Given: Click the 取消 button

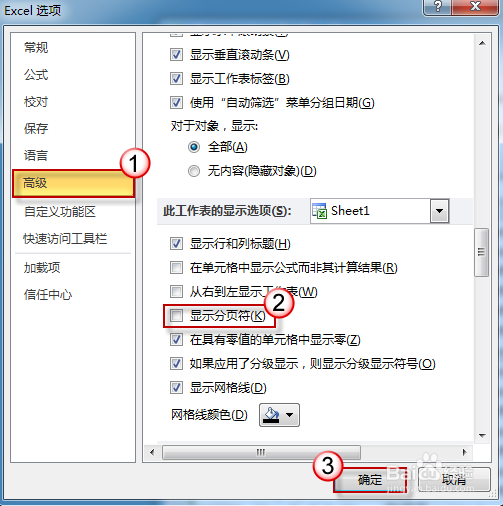Looking at the screenshot, I should point(454,480).
